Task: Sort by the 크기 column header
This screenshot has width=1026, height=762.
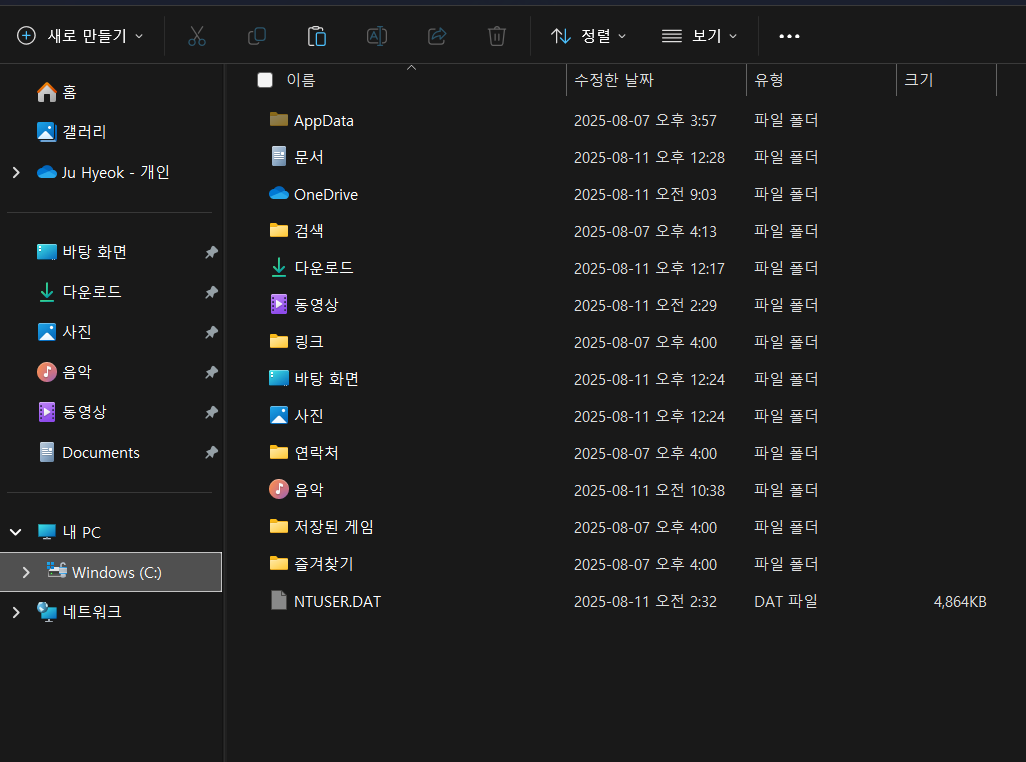Action: pos(919,80)
